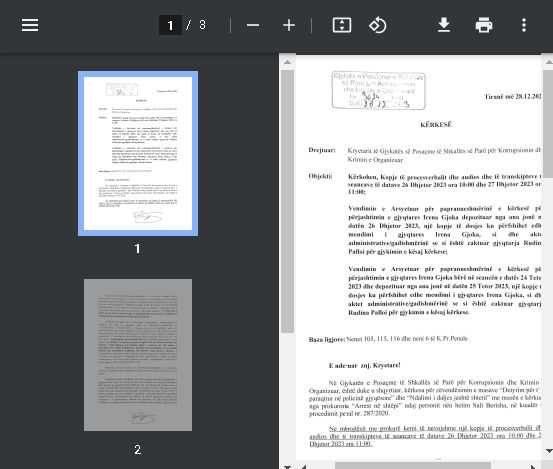Click the court stamp on the page
The width and height of the screenshot is (553, 469).
pos(378,90)
